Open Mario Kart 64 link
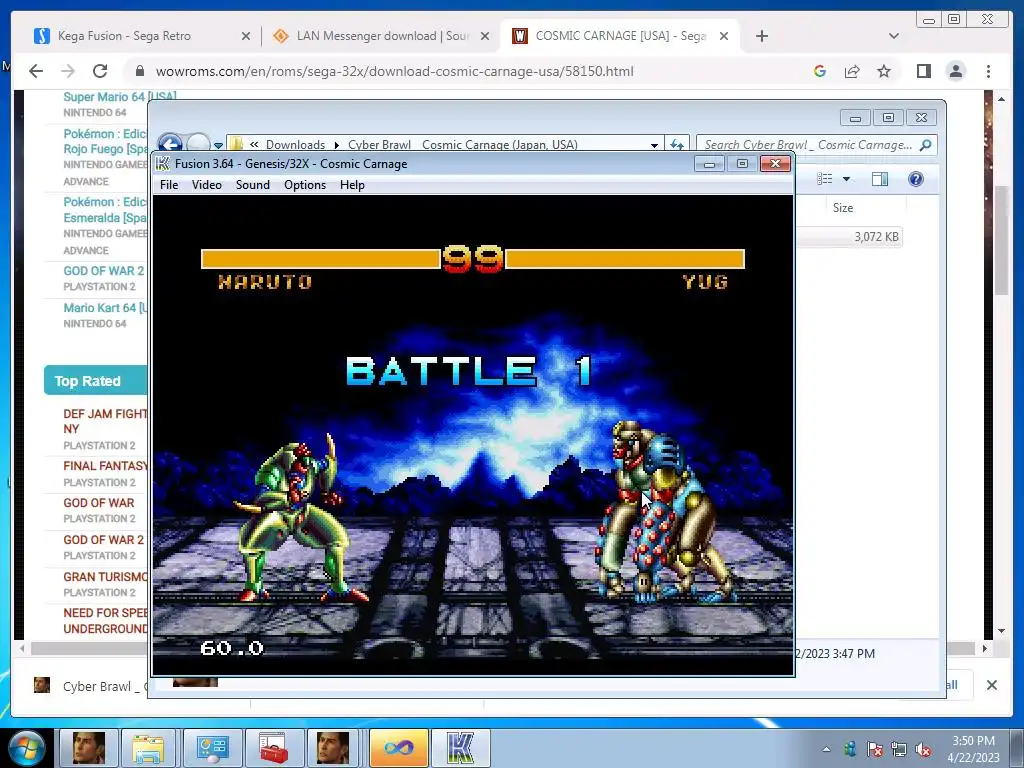This screenshot has height=768, width=1024. point(104,308)
